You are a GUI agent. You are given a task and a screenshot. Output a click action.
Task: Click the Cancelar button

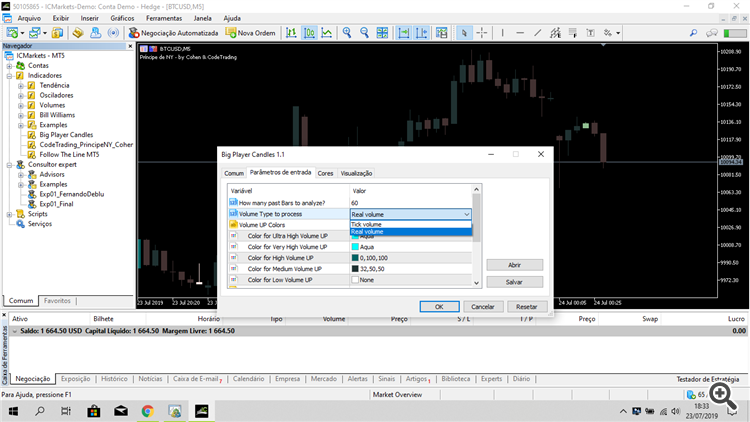[x=483, y=307]
